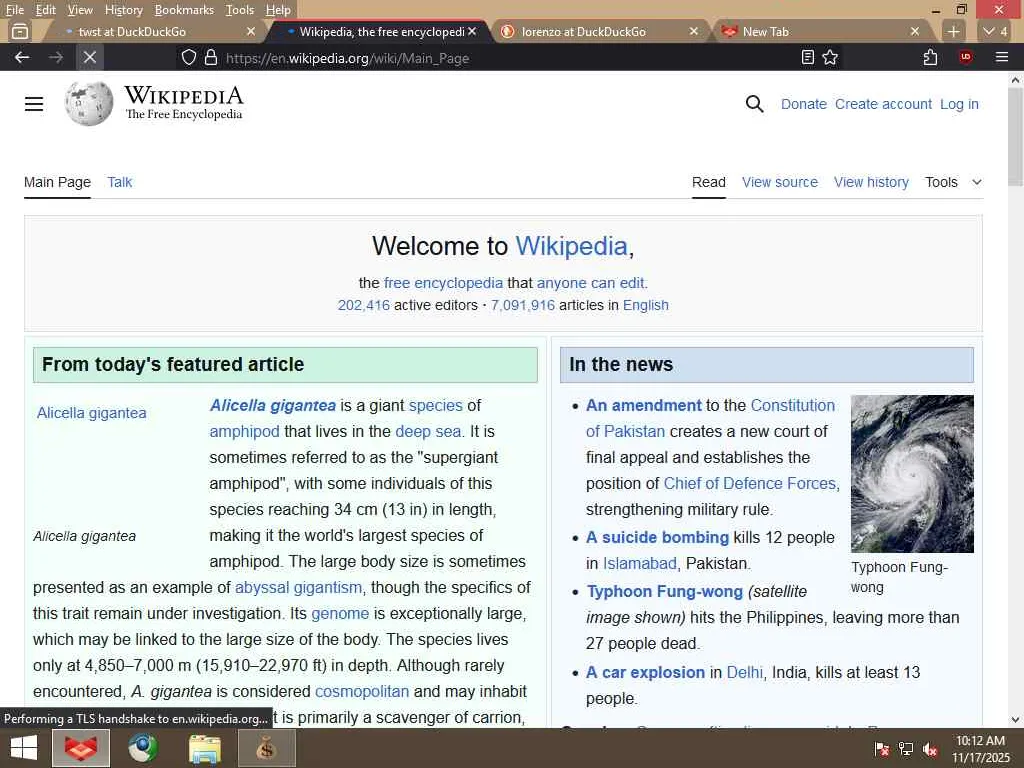Open Action Center flag tray icon
The width and height of the screenshot is (1024, 768).
[882, 749]
